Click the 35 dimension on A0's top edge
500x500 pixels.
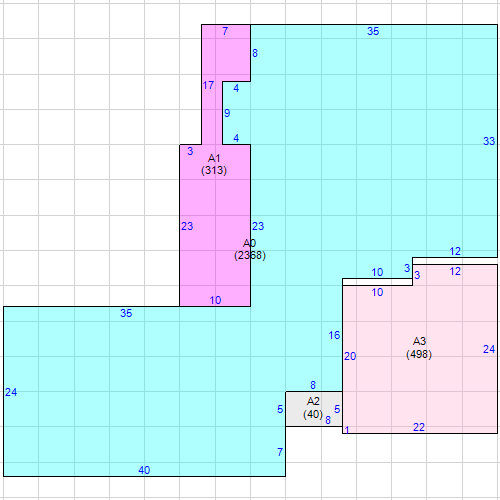click(373, 31)
